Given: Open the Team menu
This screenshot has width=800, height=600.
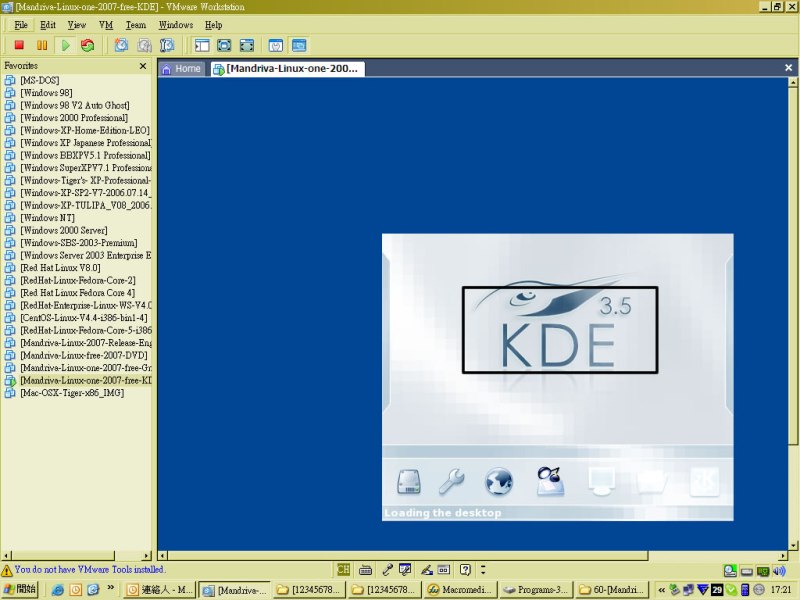Looking at the screenshot, I should point(136,25).
